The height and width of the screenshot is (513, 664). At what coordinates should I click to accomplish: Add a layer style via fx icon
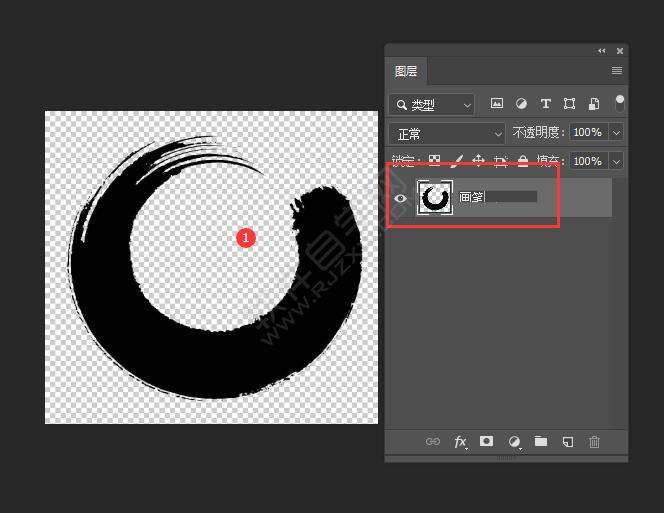pyautogui.click(x=460, y=442)
